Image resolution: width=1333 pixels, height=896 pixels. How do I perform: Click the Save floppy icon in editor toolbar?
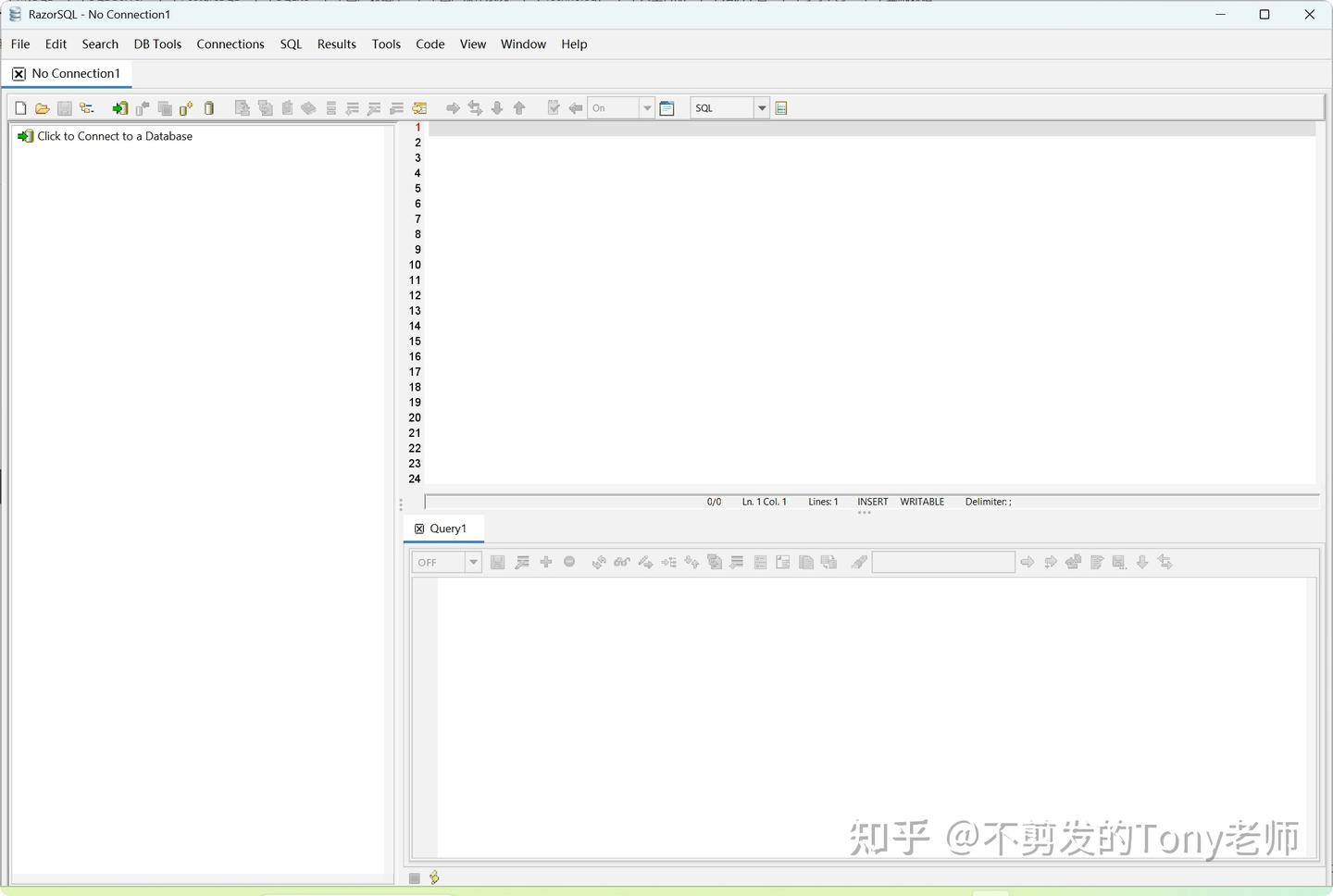tap(65, 108)
